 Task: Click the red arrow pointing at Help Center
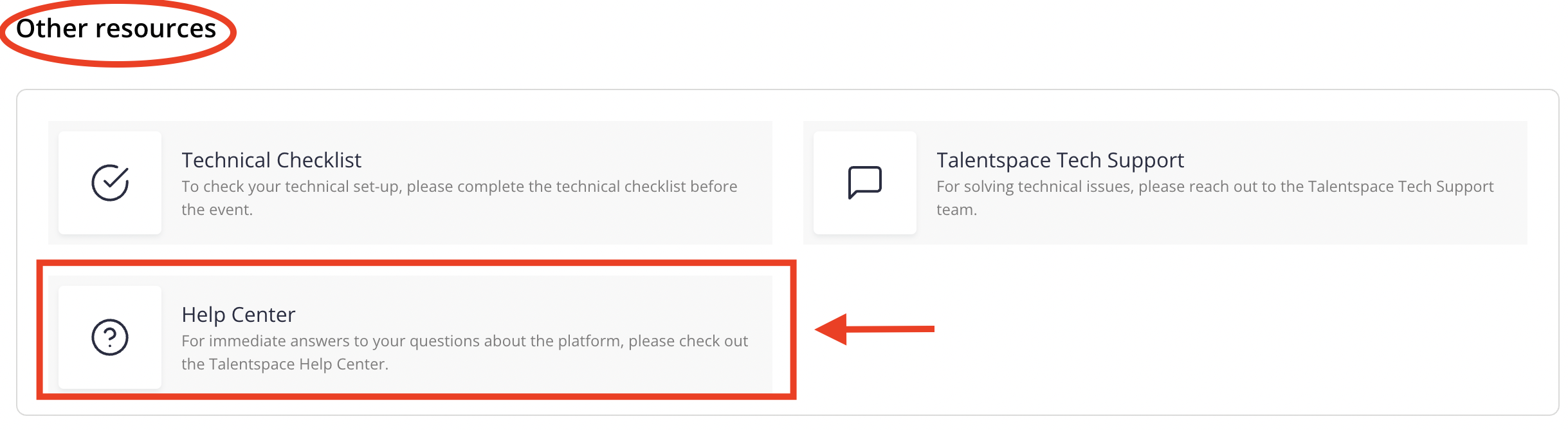874,329
